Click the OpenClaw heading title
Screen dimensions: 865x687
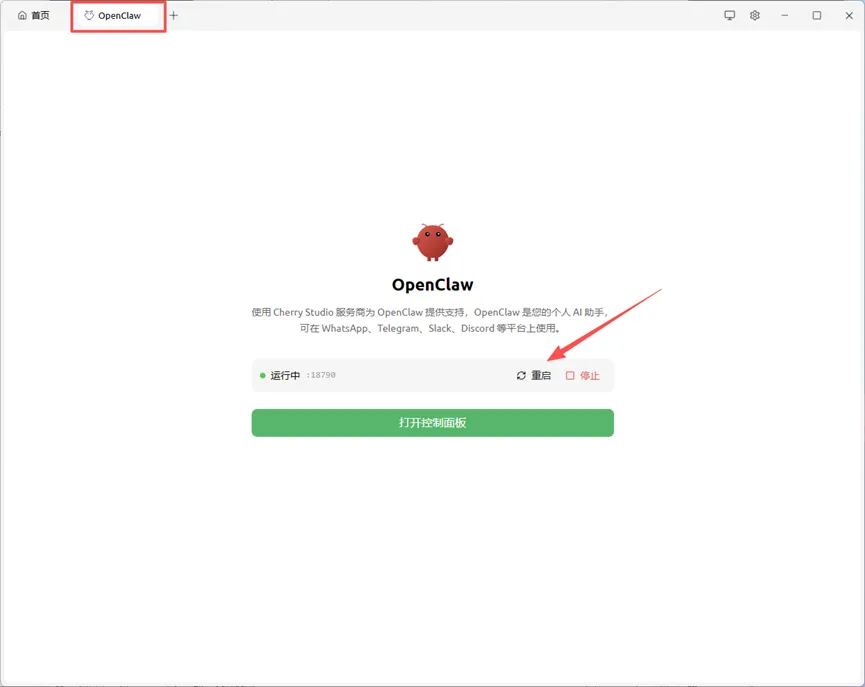432,285
